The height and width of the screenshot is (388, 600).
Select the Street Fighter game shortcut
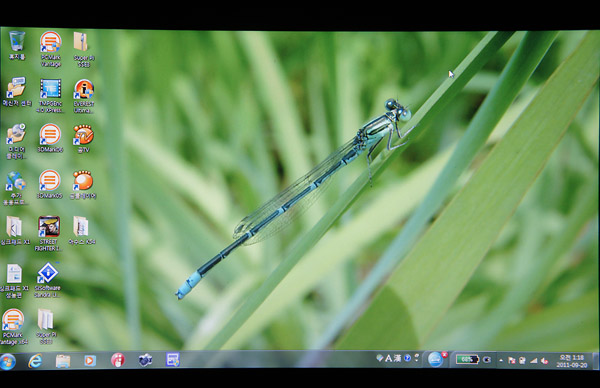[x=49, y=233]
